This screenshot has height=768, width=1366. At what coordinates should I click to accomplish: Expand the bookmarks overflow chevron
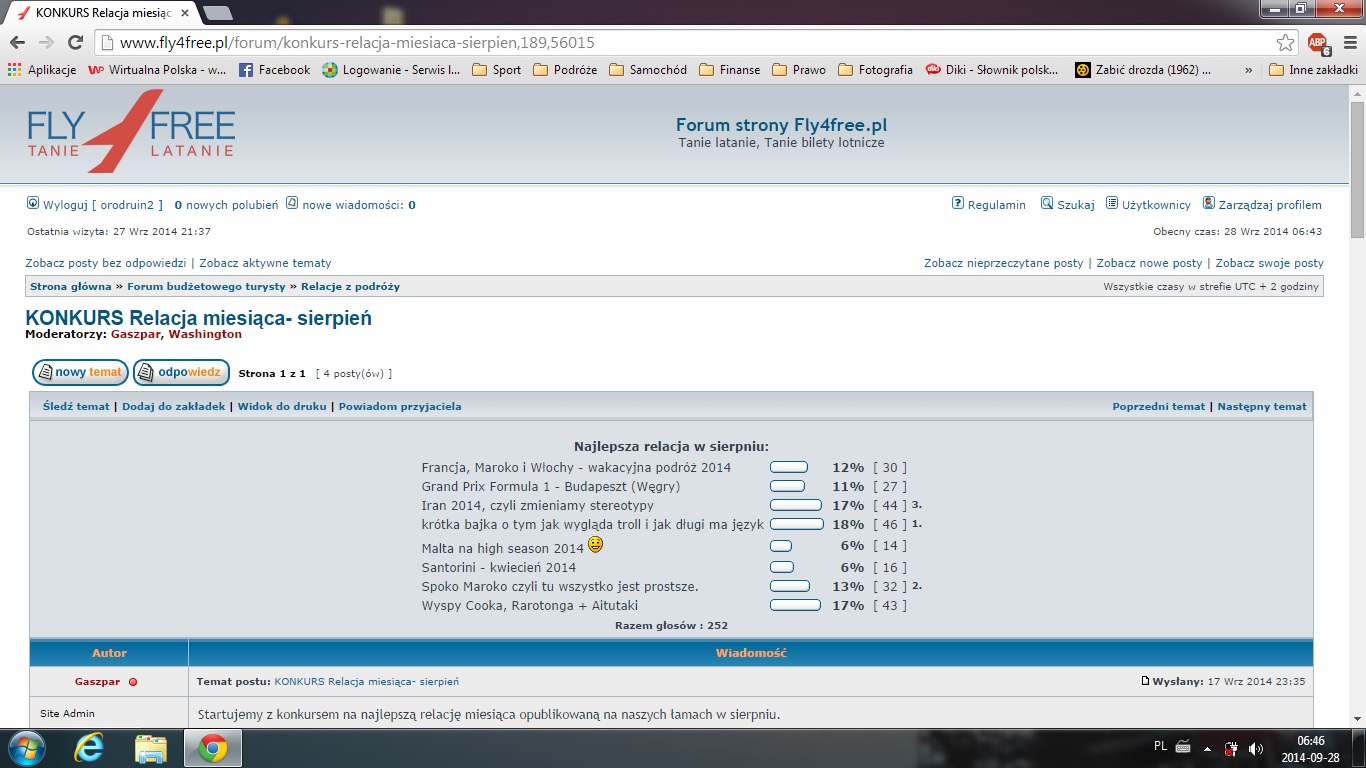[x=1248, y=70]
